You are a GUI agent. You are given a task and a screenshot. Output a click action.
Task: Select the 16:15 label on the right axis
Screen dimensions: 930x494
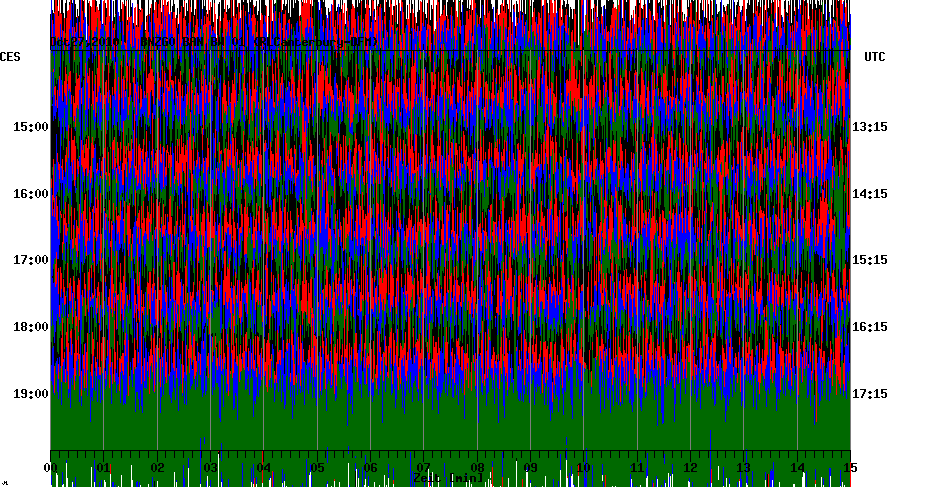point(870,327)
